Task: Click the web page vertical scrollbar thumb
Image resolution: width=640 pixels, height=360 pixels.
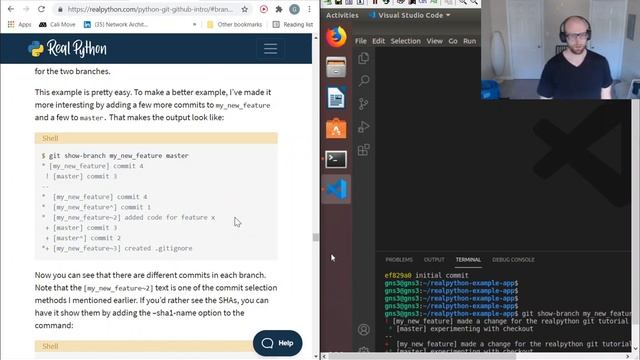Action: tap(315, 237)
